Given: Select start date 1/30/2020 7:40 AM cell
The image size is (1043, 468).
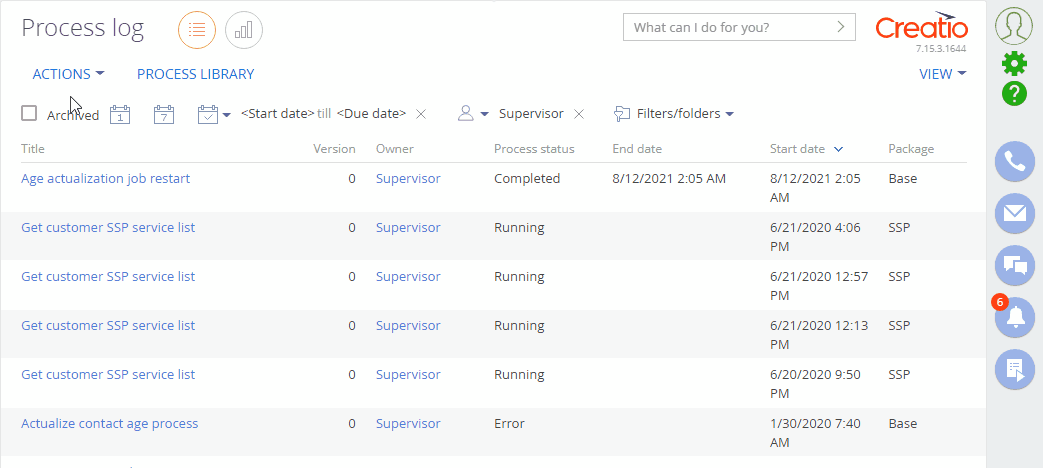Looking at the screenshot, I should coord(816,433).
